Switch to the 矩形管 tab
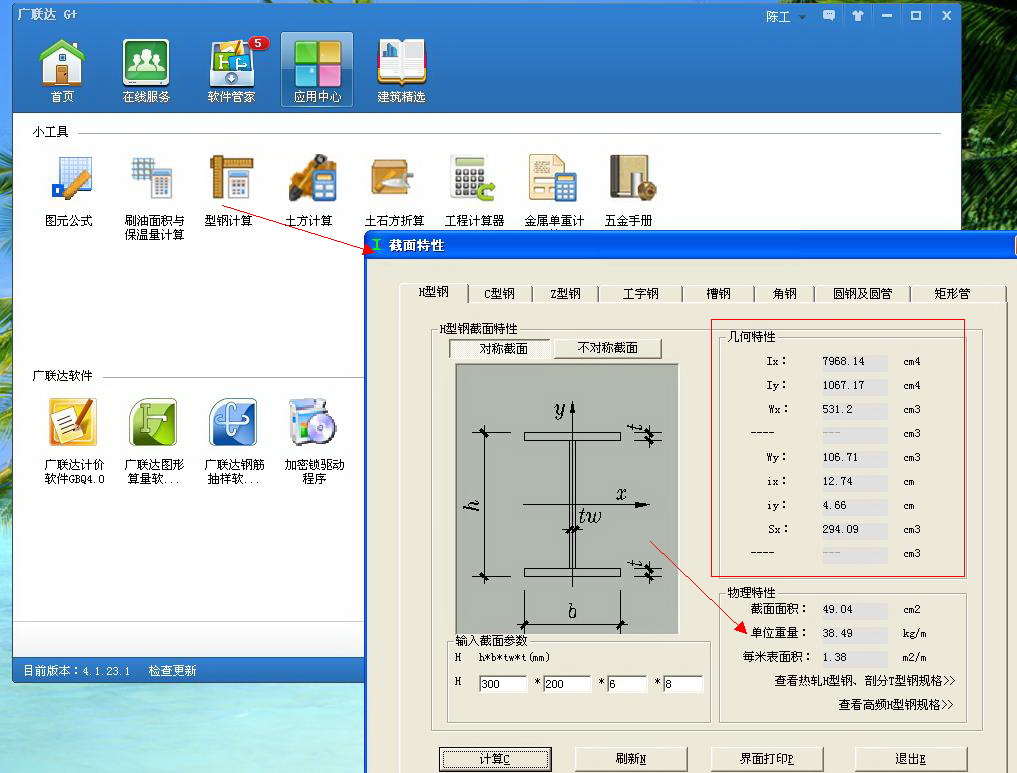The image size is (1017, 773). [952, 294]
